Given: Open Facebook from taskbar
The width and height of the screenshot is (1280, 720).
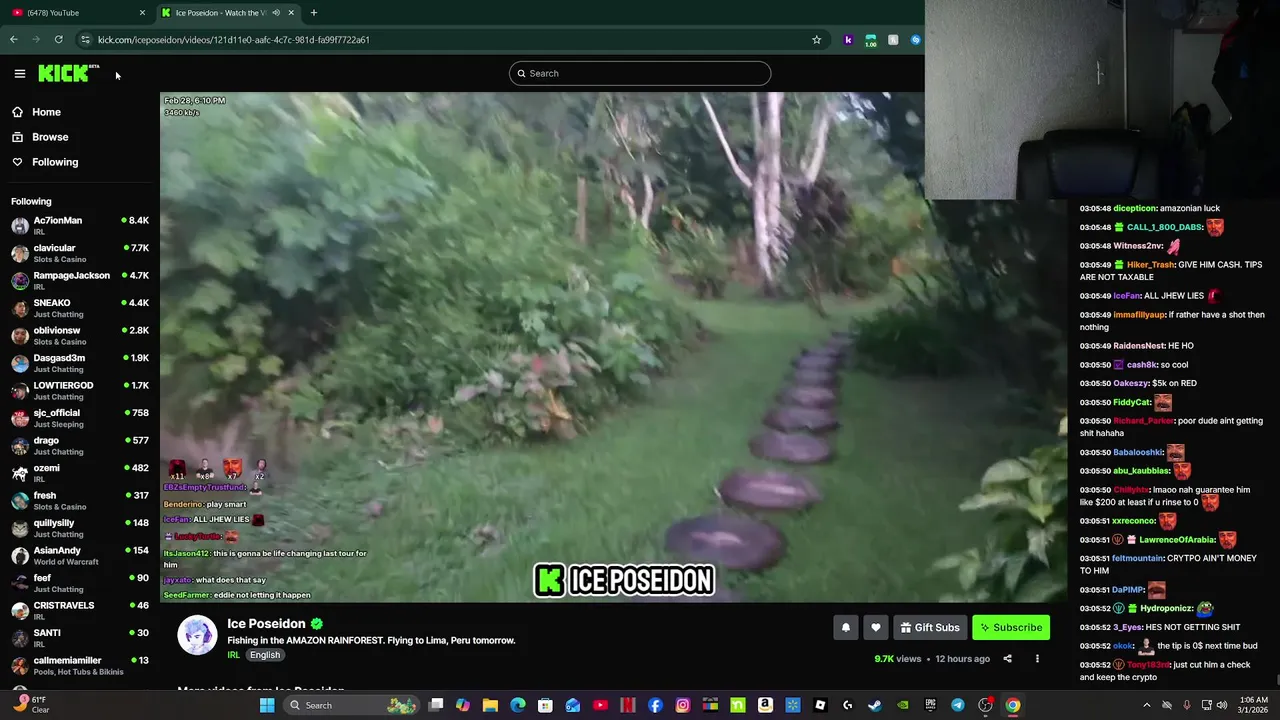Looking at the screenshot, I should tap(655, 705).
